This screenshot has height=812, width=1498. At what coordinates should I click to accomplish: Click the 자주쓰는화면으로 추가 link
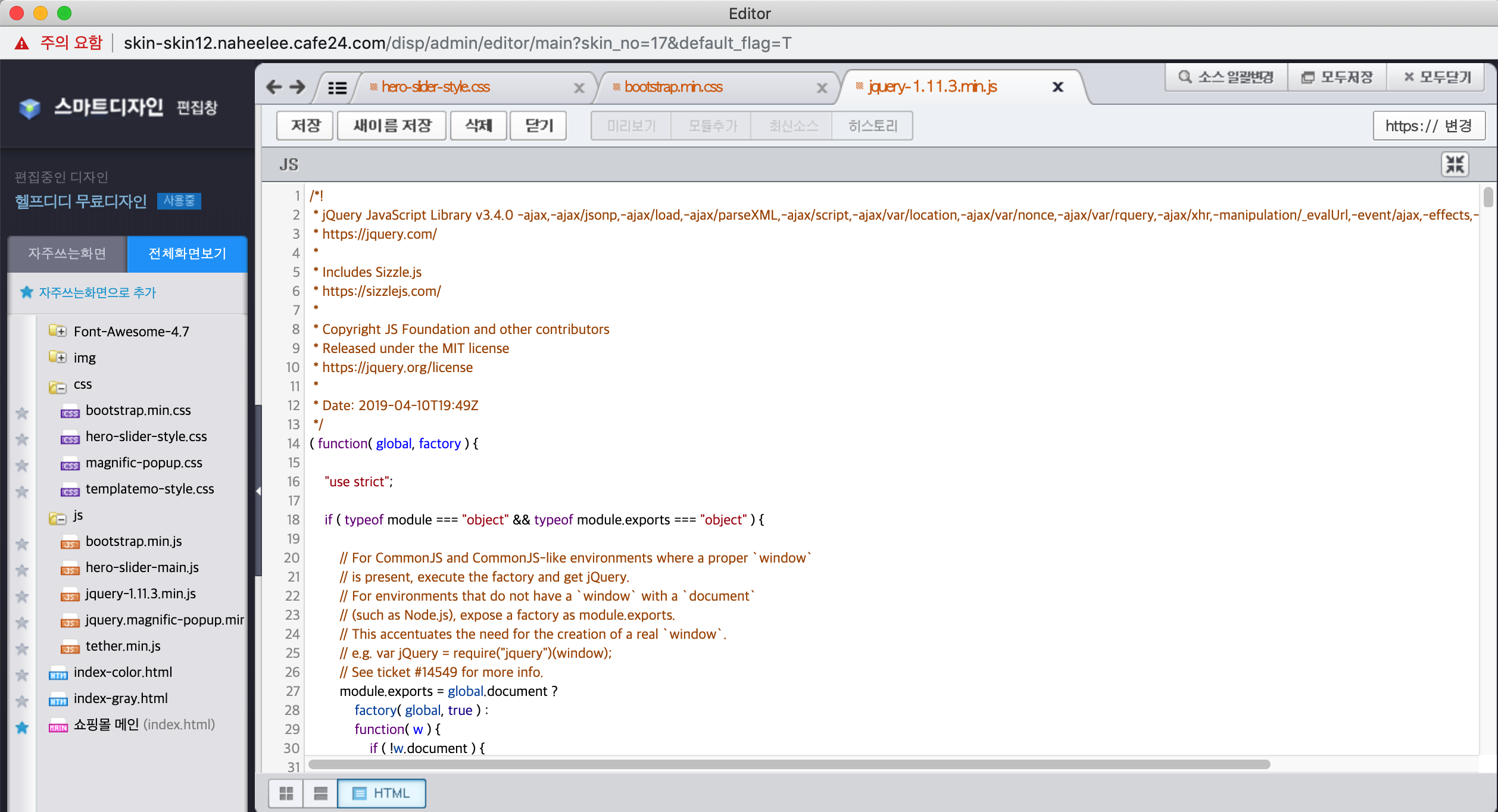[97, 292]
